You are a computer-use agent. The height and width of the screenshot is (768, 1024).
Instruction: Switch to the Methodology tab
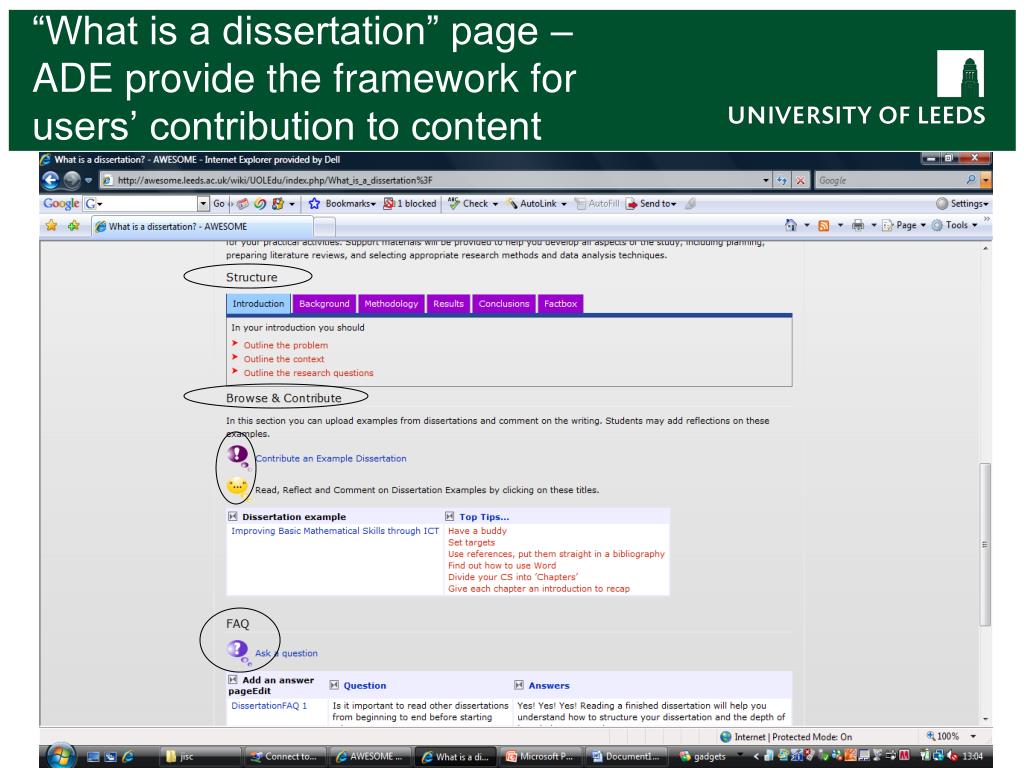click(x=391, y=304)
